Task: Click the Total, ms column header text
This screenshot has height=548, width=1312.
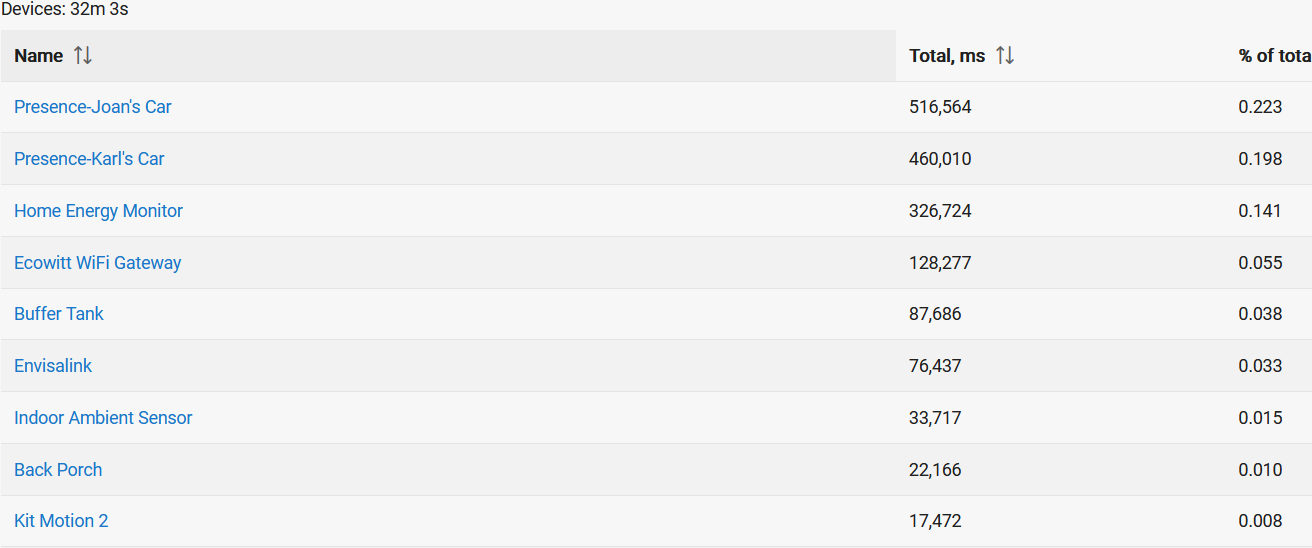Action: click(x=947, y=56)
